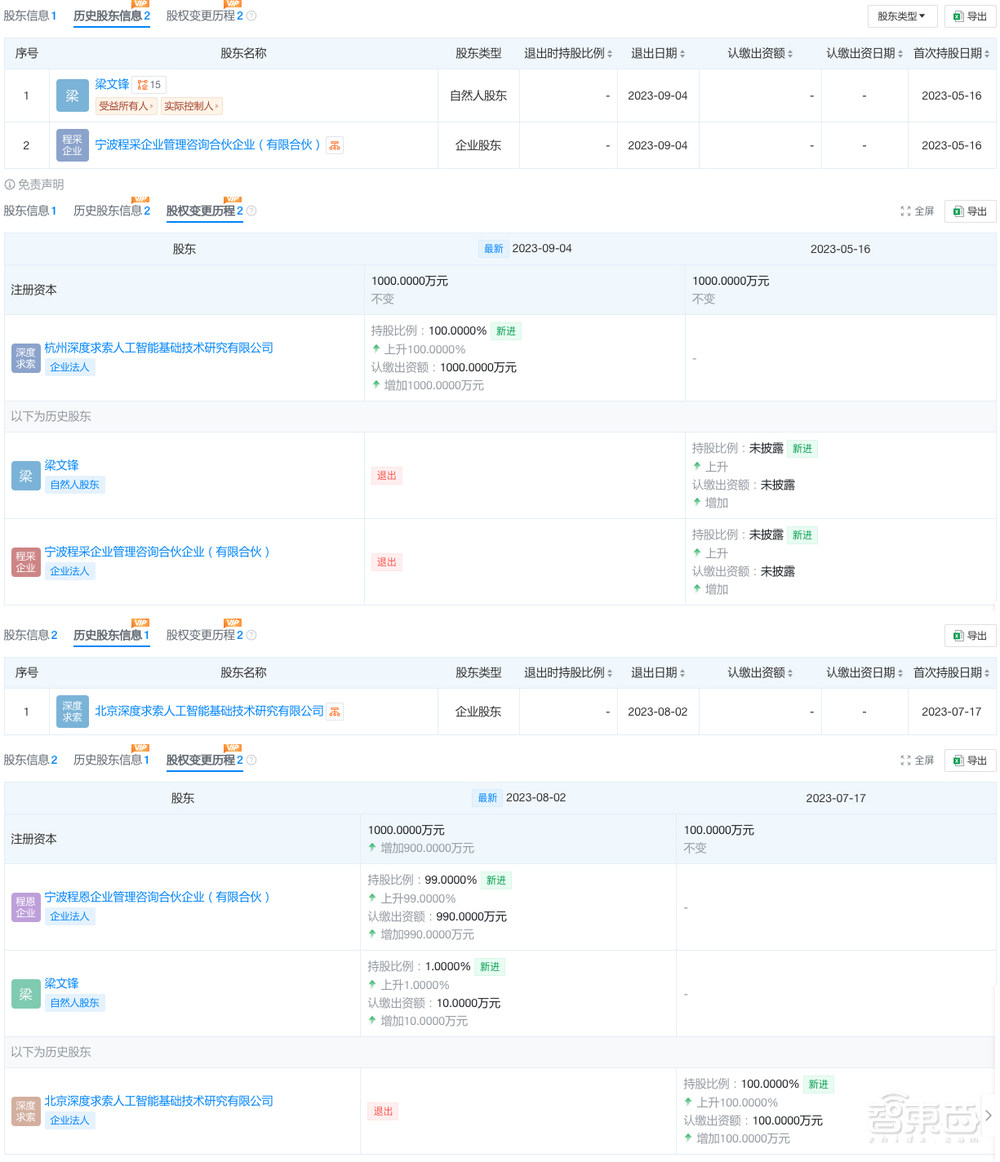Click the relationship graph icon showing 15 next to 梁文锋
The height and width of the screenshot is (1162, 1000).
[x=147, y=84]
